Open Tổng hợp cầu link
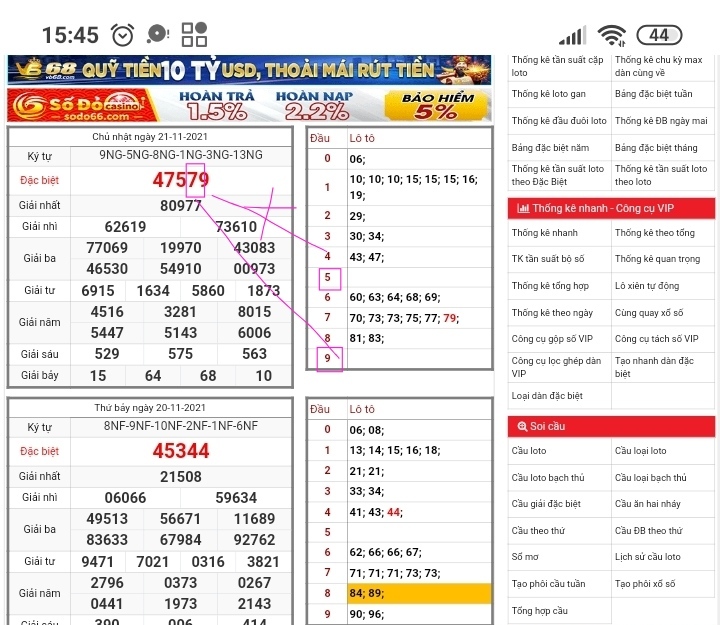720x625 pixels. (x=540, y=611)
